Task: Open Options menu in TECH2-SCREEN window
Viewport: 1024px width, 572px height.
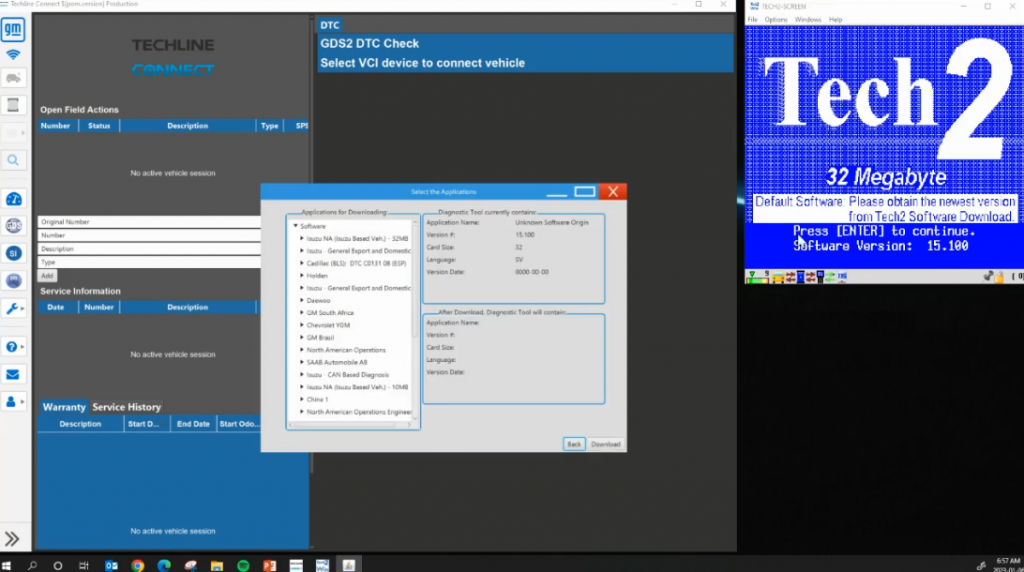Action: pyautogui.click(x=776, y=20)
